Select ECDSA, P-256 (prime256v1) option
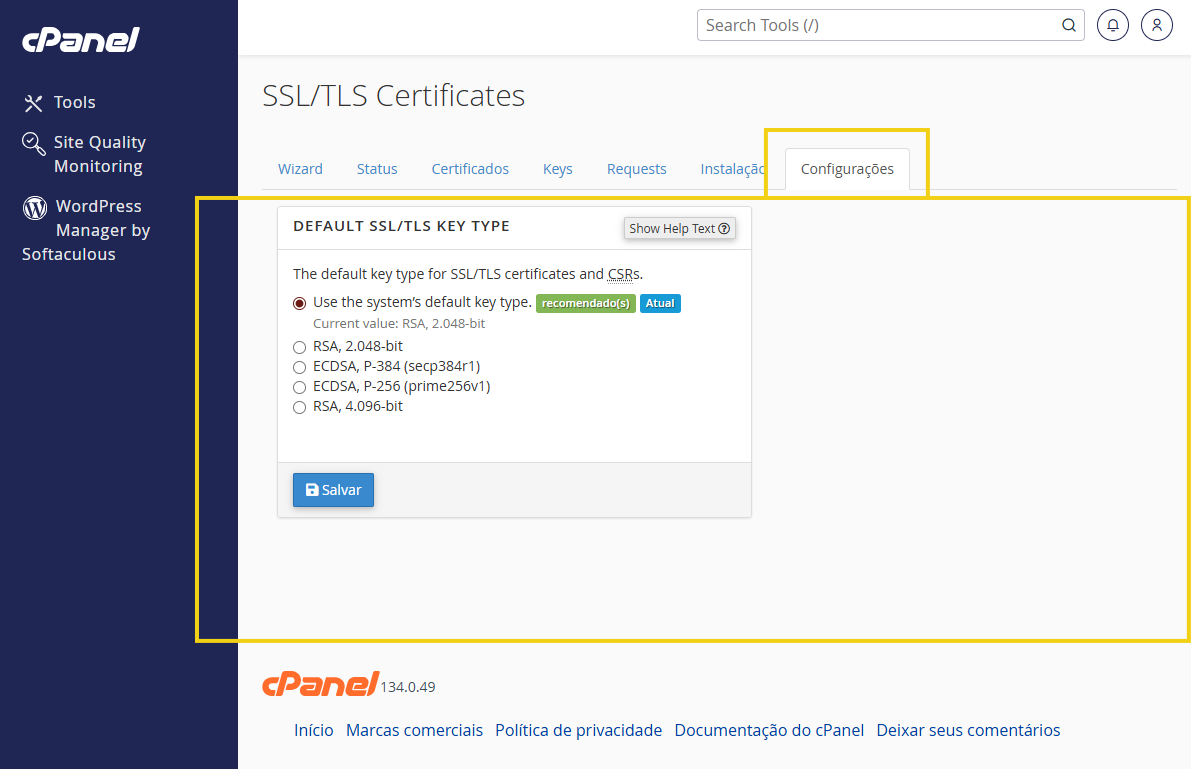The height and width of the screenshot is (769, 1191). click(299, 388)
